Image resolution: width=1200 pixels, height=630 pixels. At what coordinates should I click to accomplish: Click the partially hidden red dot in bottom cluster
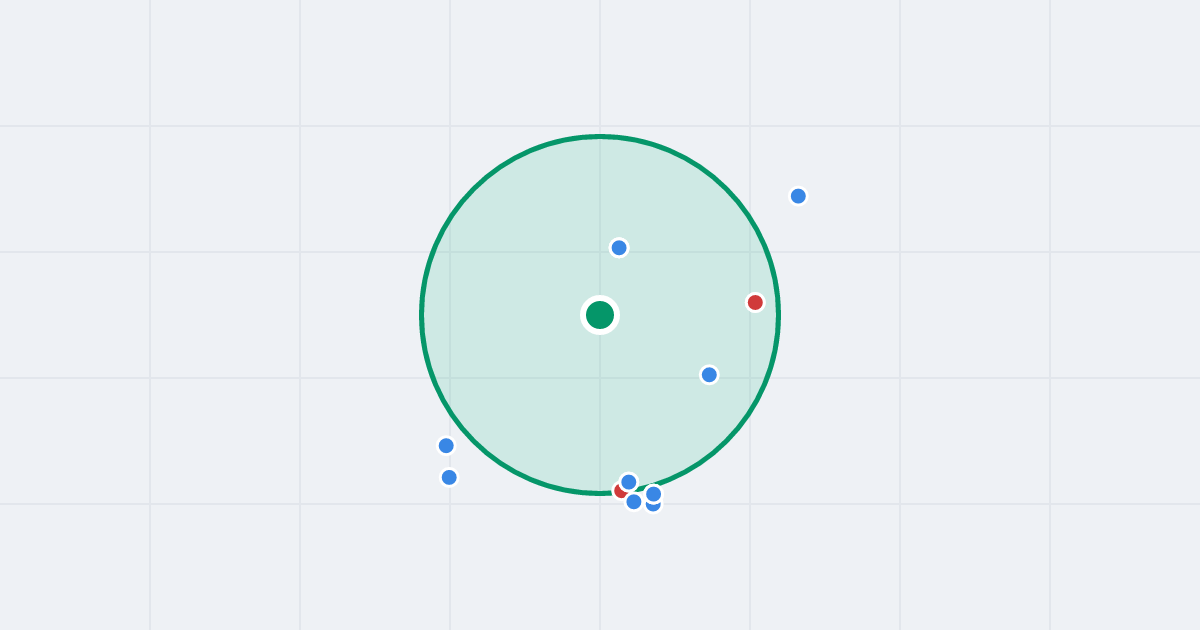pos(618,491)
